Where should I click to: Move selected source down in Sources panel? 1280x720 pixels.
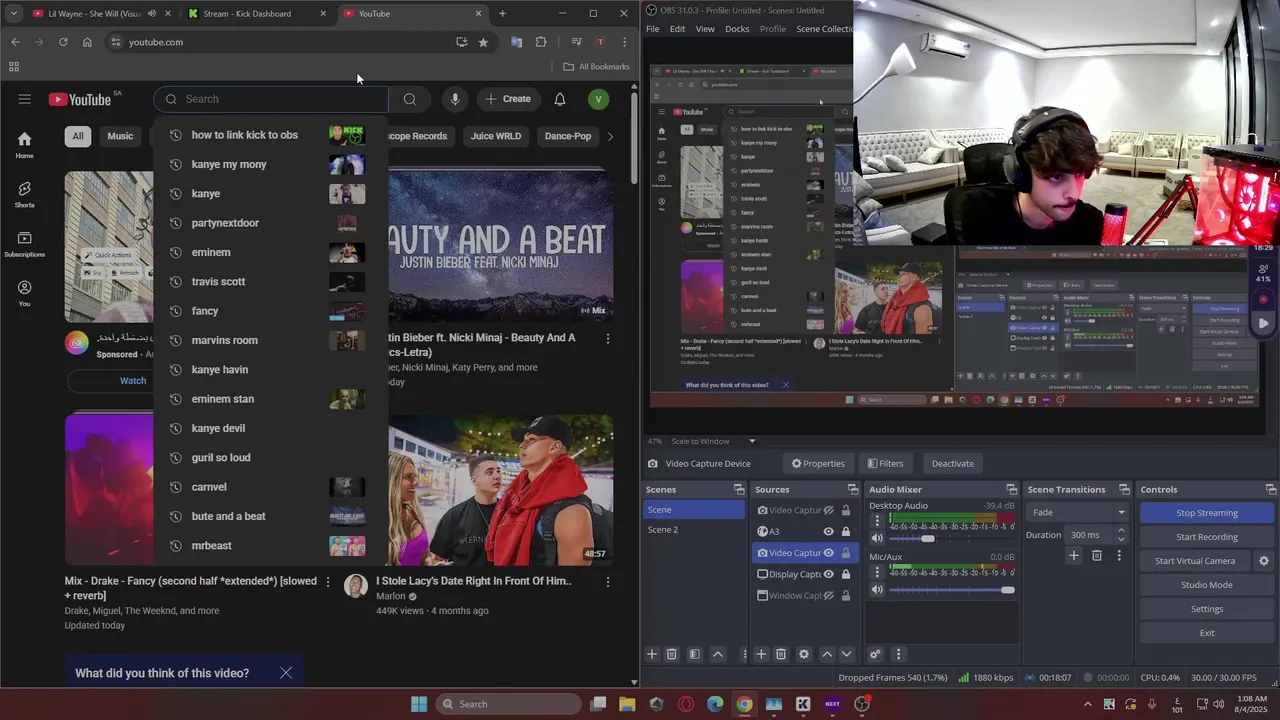coord(846,654)
